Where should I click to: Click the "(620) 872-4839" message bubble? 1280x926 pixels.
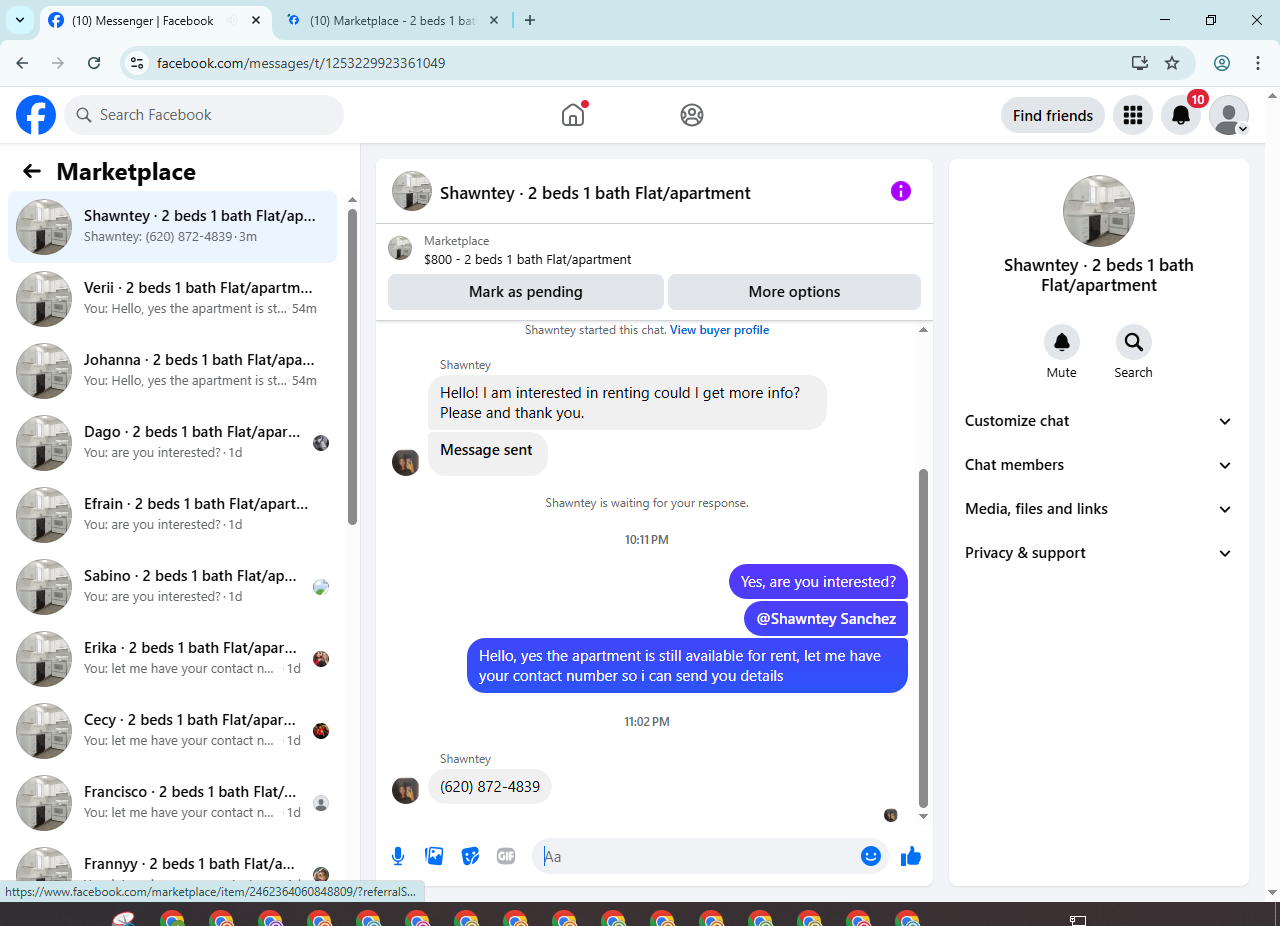pyautogui.click(x=490, y=787)
